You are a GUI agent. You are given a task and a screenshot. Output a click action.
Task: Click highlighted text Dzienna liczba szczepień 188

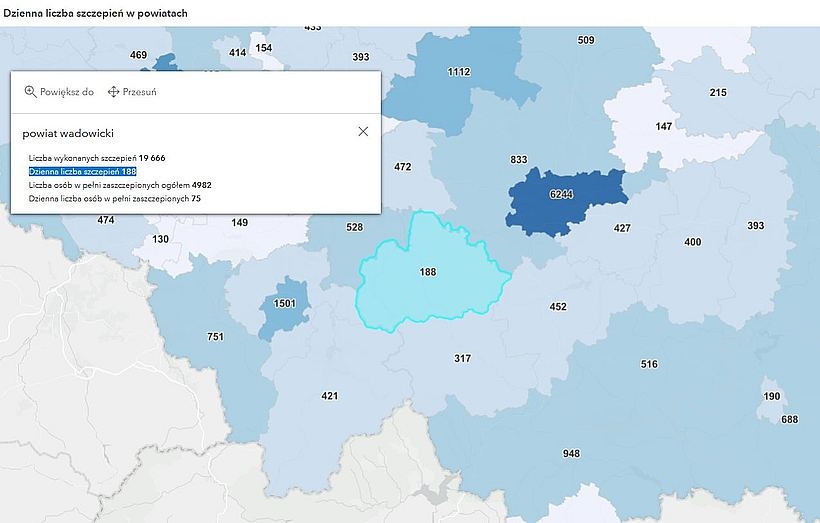[x=83, y=172]
